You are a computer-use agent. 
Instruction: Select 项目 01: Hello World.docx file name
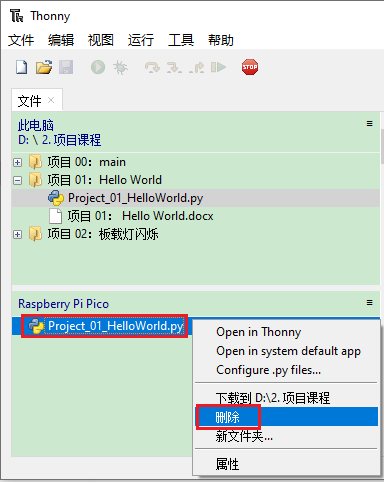pos(140,216)
